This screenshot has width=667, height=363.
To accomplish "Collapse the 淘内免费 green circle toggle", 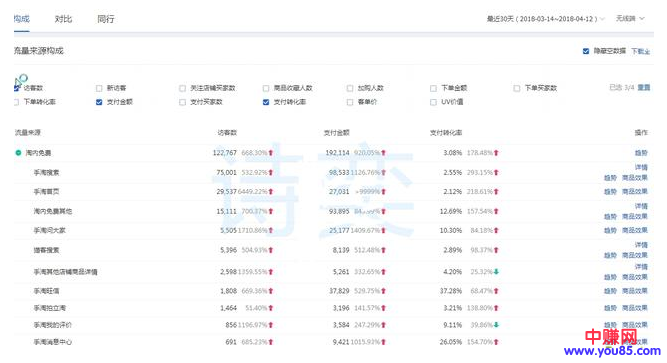I will point(18,153).
